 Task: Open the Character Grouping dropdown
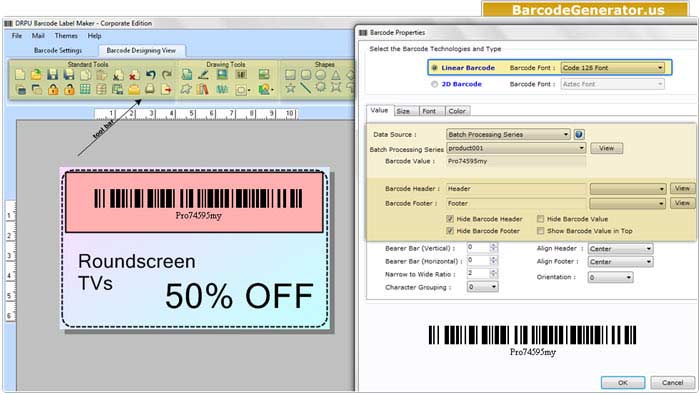[482, 287]
